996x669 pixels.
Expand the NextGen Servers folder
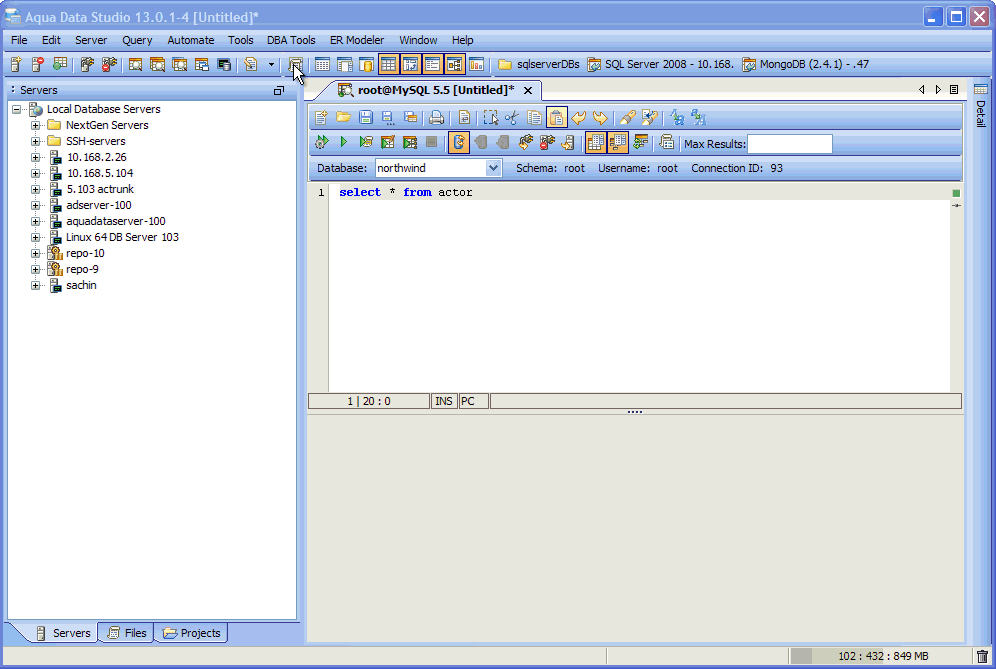pyautogui.click(x=36, y=125)
